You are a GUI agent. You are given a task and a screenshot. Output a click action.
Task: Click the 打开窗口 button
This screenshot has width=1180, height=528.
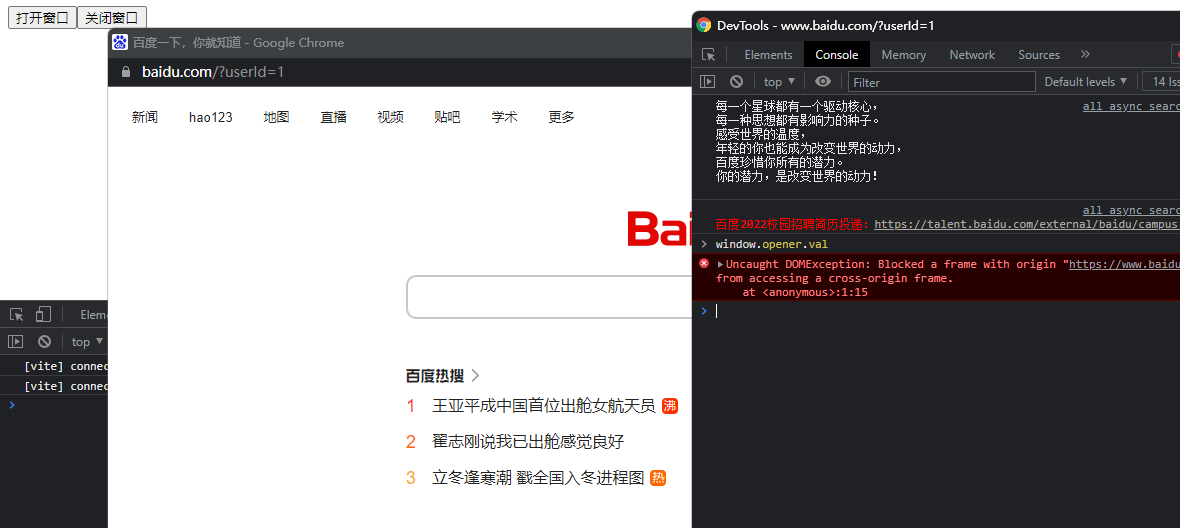(x=42, y=17)
